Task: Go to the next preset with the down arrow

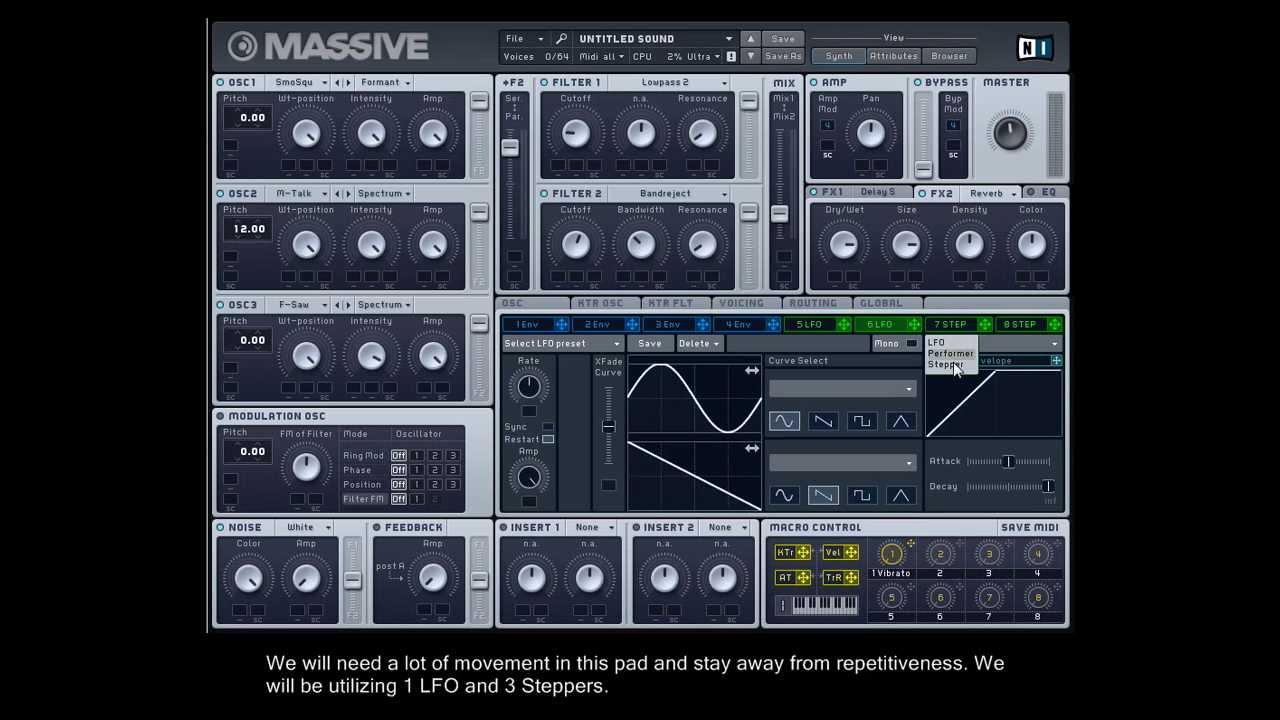Action: pos(751,56)
